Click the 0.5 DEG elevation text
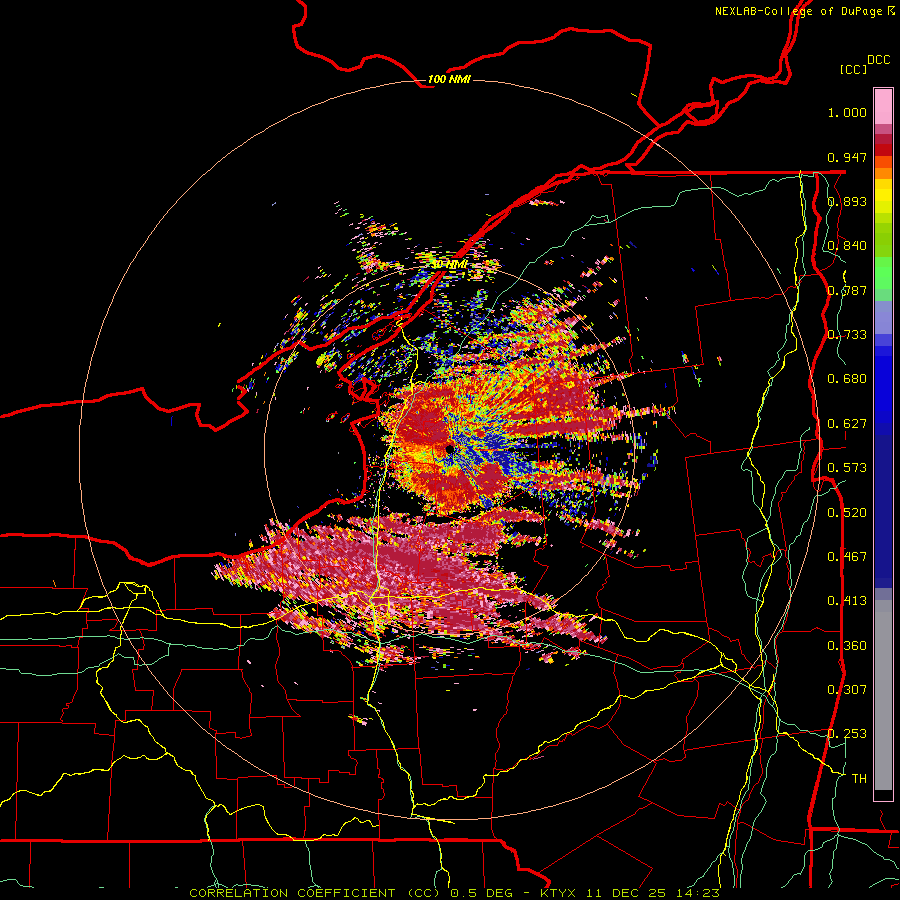900x900 pixels. point(480,893)
